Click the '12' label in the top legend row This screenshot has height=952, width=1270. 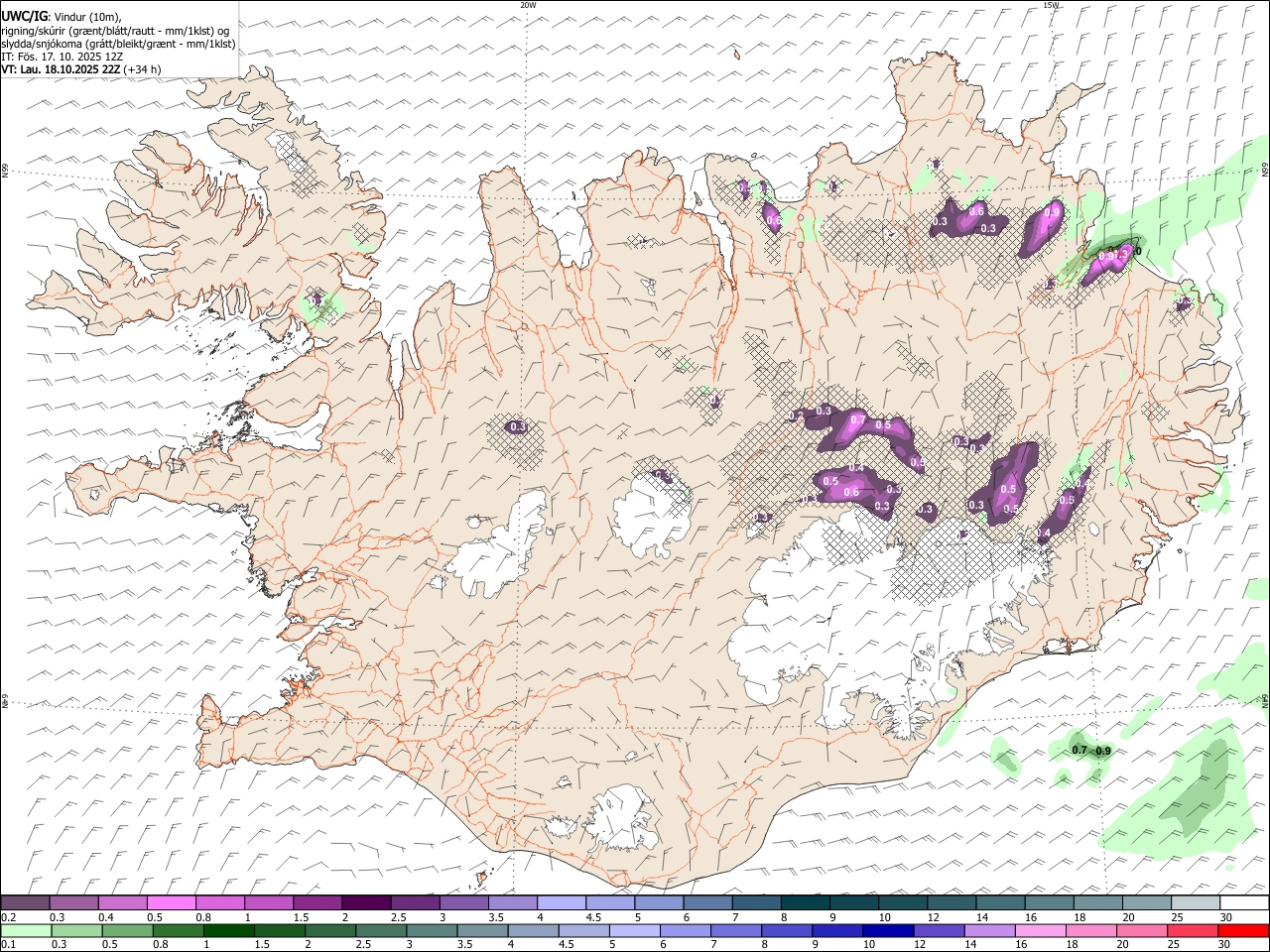[x=933, y=917]
